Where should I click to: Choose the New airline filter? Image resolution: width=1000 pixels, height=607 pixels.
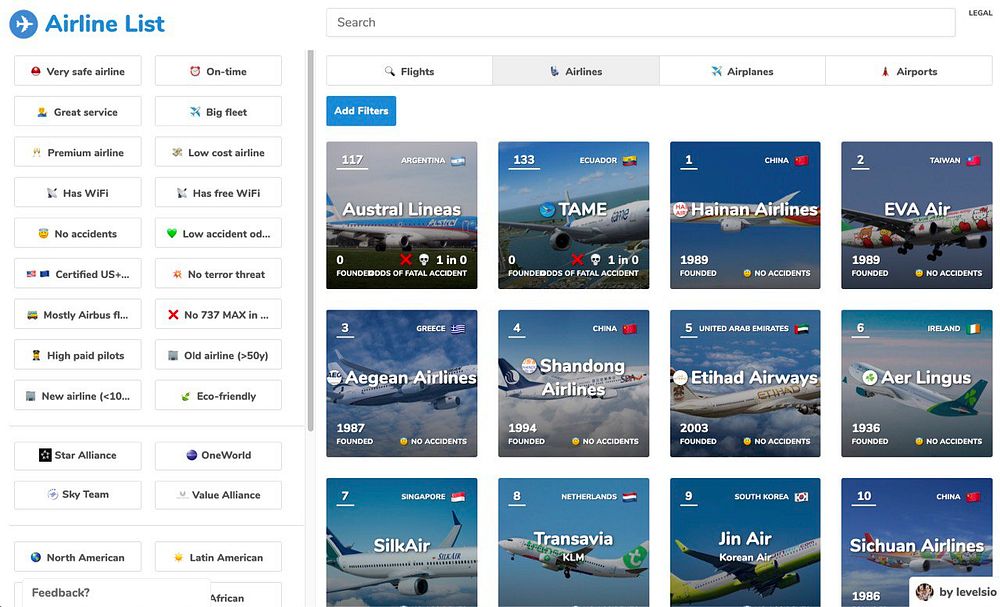coord(78,395)
